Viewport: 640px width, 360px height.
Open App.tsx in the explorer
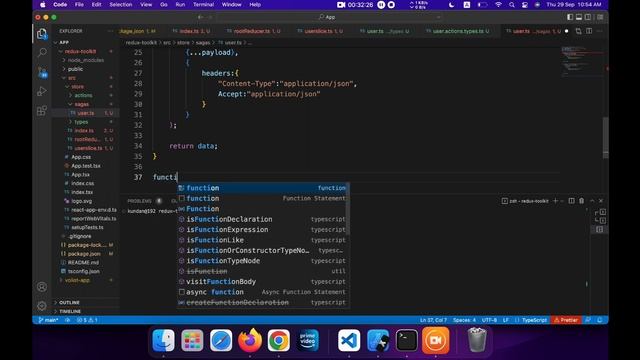[80, 175]
